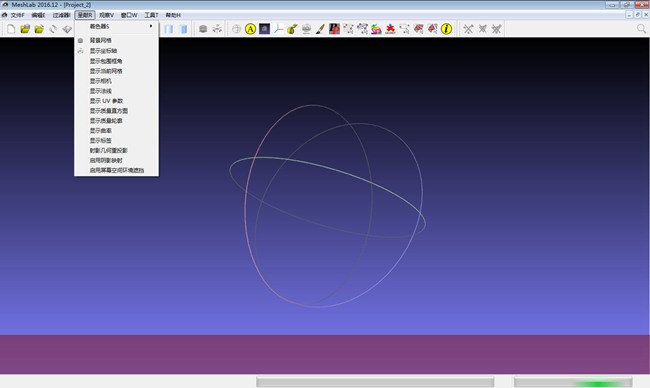Click the reload mesh arrows icon

[53, 29]
